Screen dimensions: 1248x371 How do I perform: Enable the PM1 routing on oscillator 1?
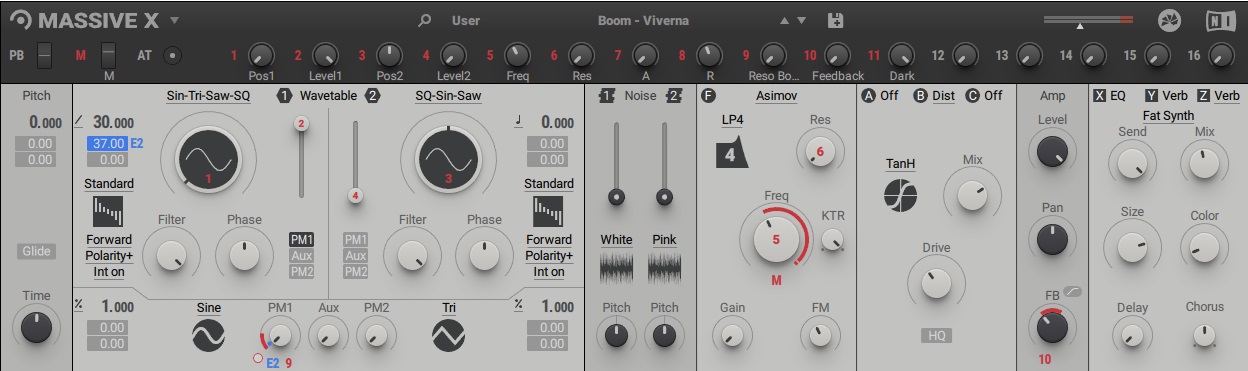[x=302, y=240]
